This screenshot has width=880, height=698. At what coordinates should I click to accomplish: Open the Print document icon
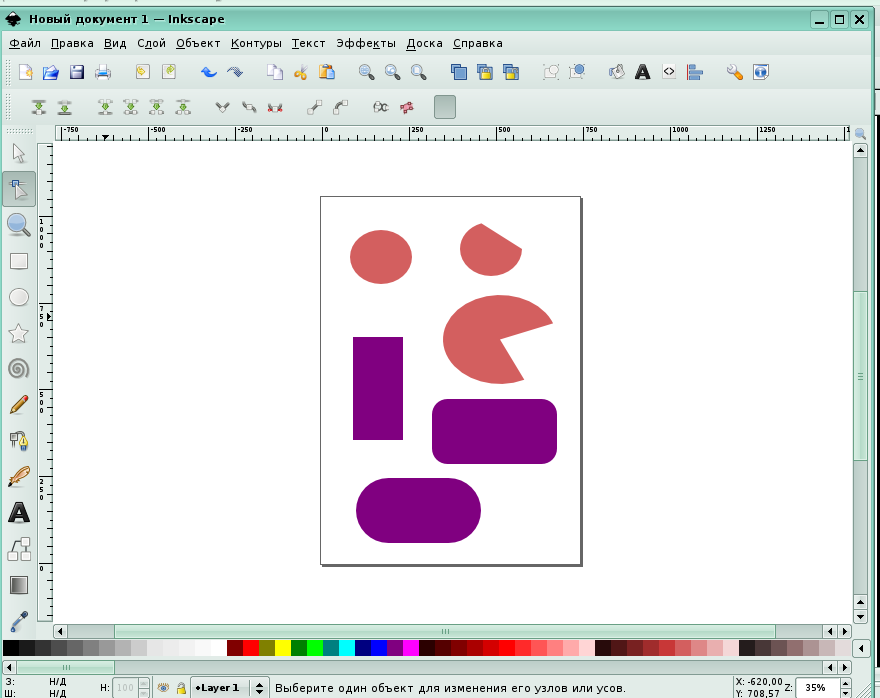click(x=103, y=72)
